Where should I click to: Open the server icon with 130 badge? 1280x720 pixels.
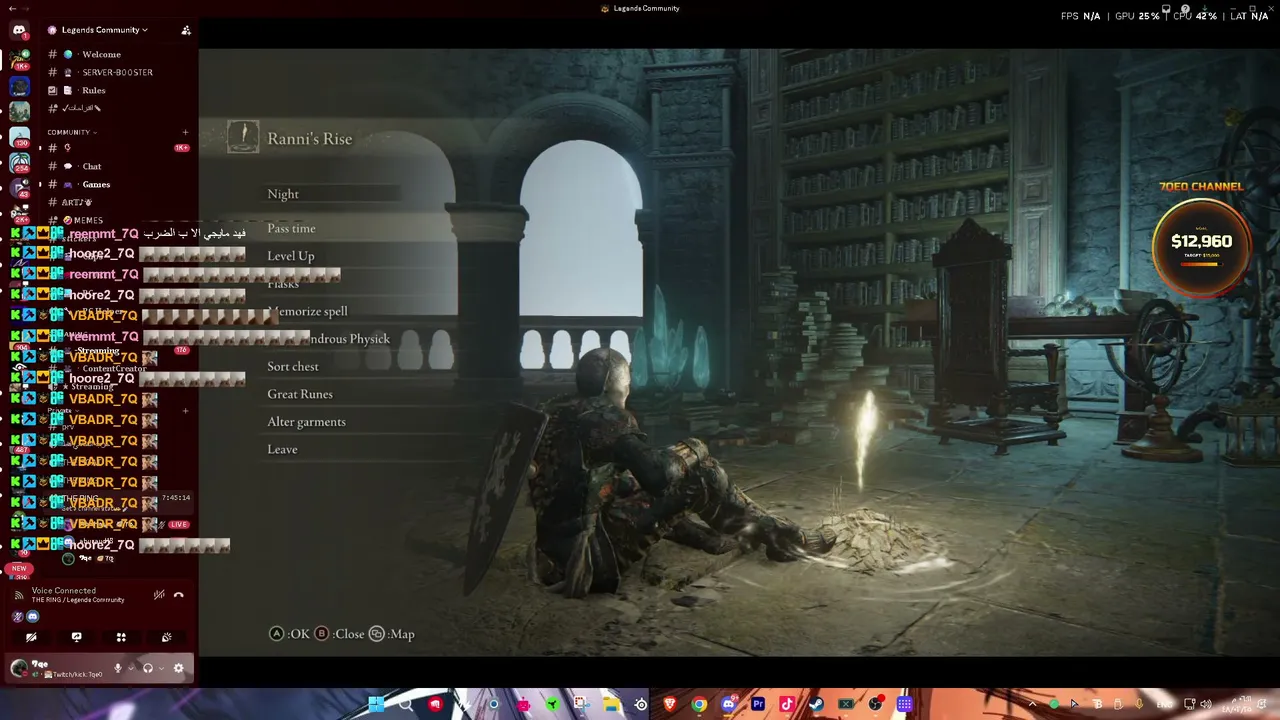click(19, 135)
